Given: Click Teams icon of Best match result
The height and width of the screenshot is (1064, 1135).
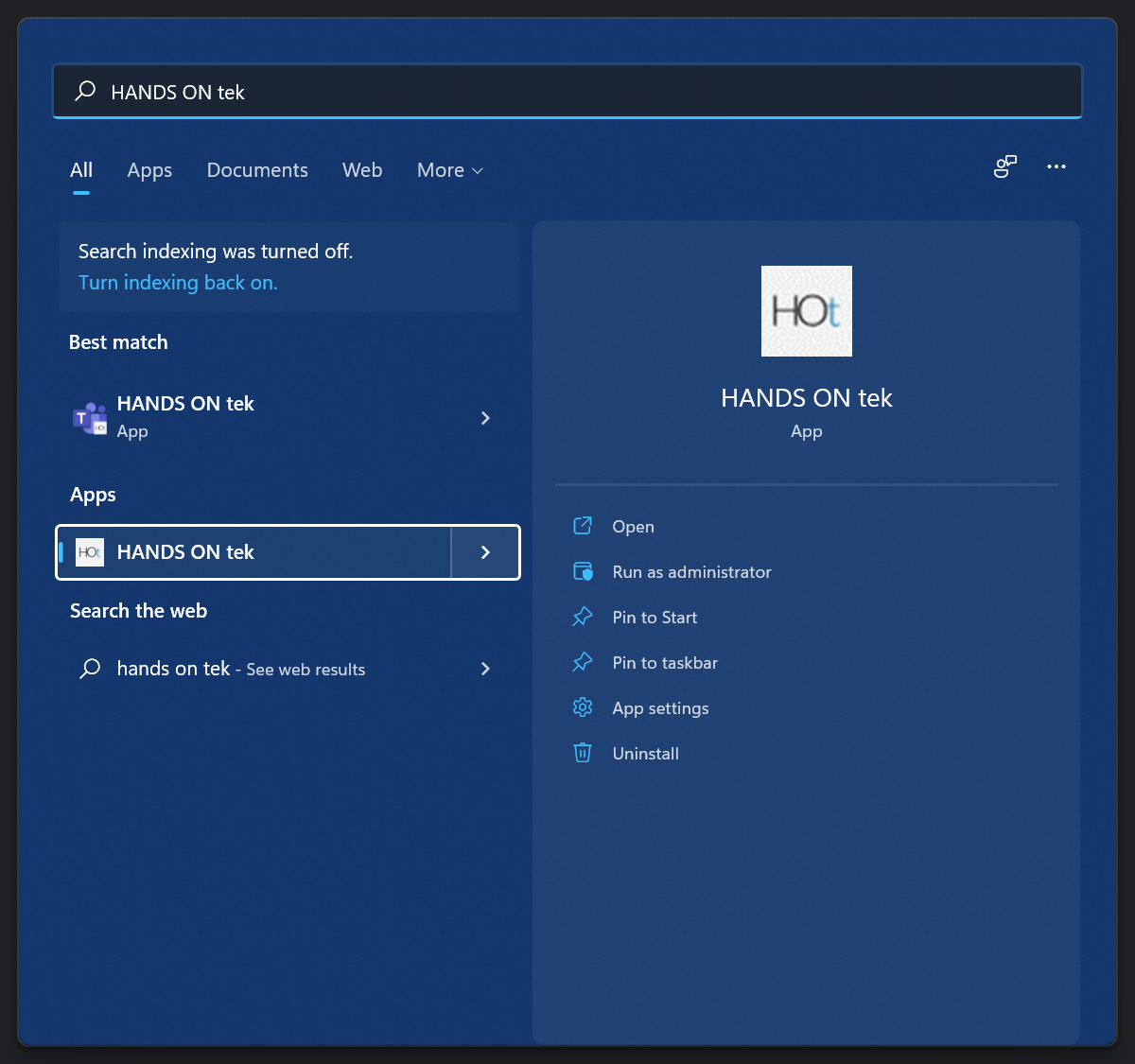Looking at the screenshot, I should 90,417.
